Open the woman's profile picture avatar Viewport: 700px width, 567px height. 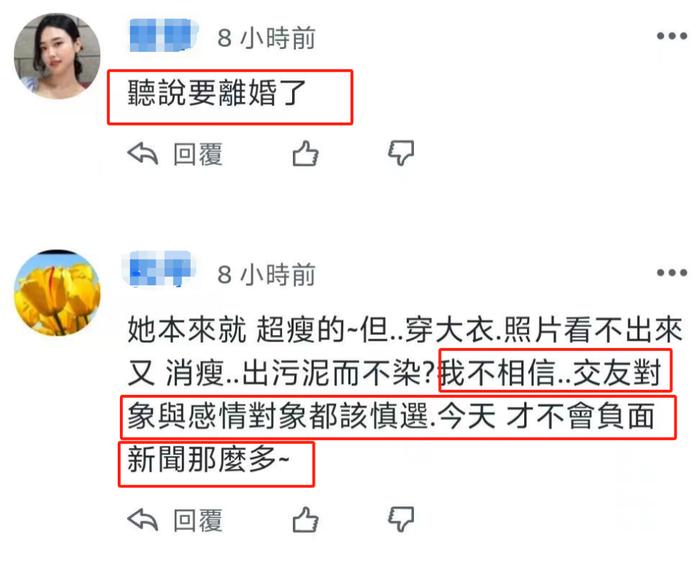pyautogui.click(x=57, y=56)
